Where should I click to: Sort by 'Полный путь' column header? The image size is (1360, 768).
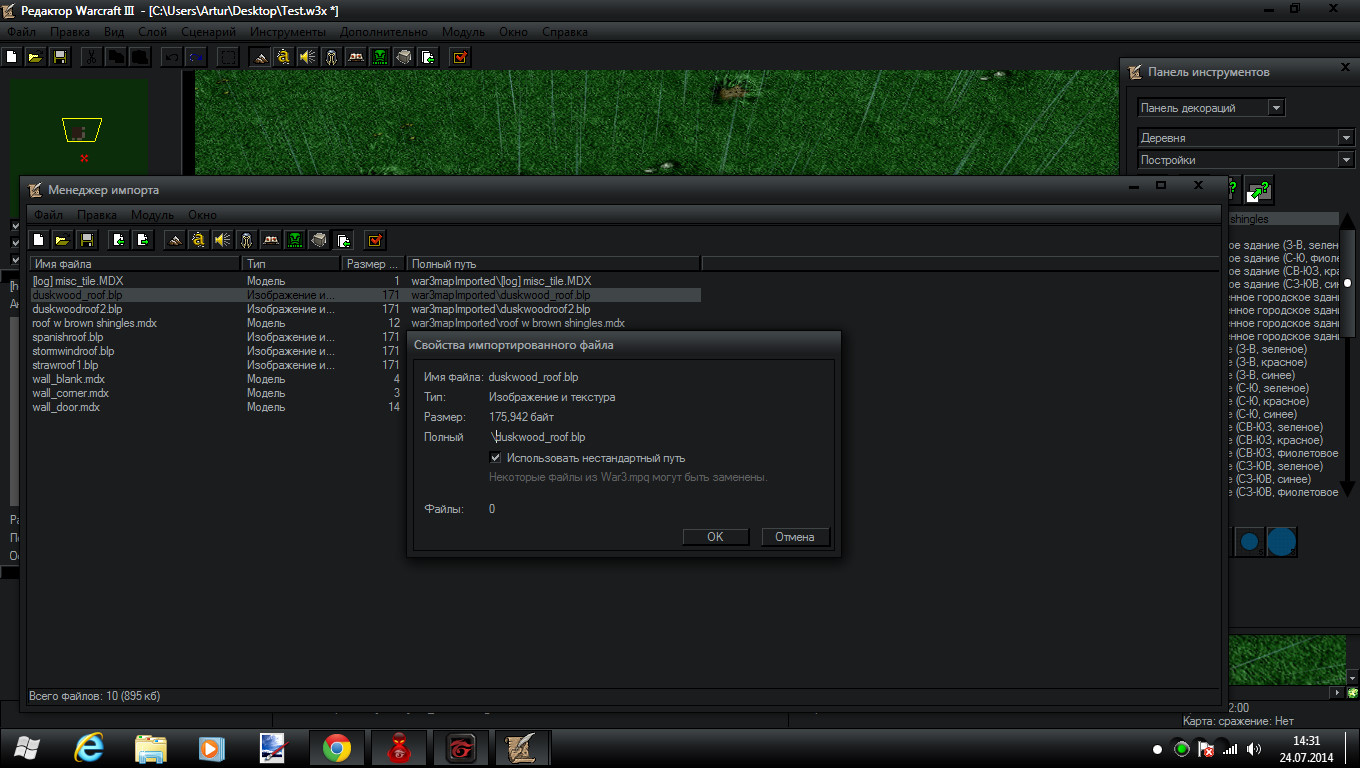click(553, 264)
